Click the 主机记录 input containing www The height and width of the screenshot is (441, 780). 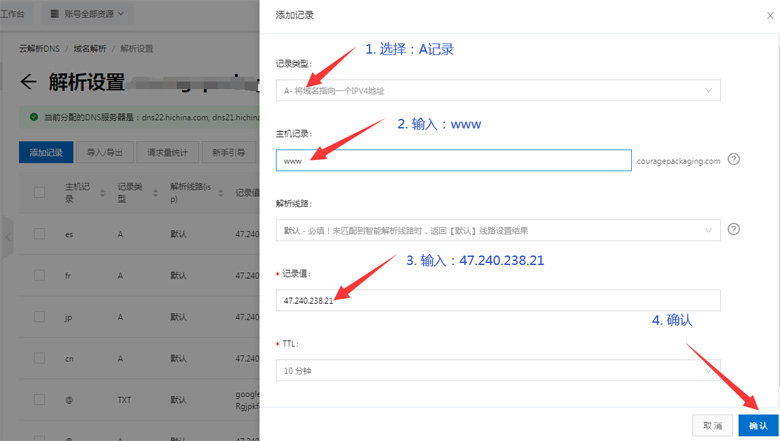[453, 160]
